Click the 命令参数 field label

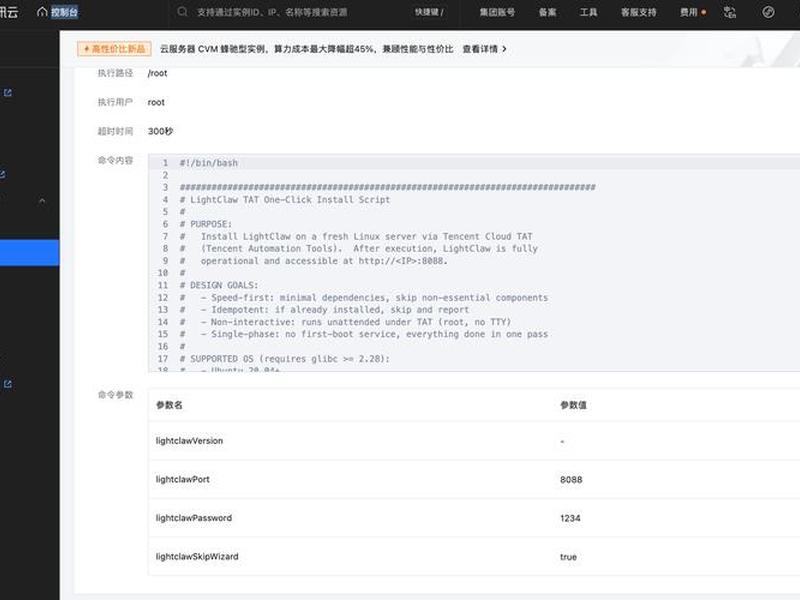(x=115, y=394)
